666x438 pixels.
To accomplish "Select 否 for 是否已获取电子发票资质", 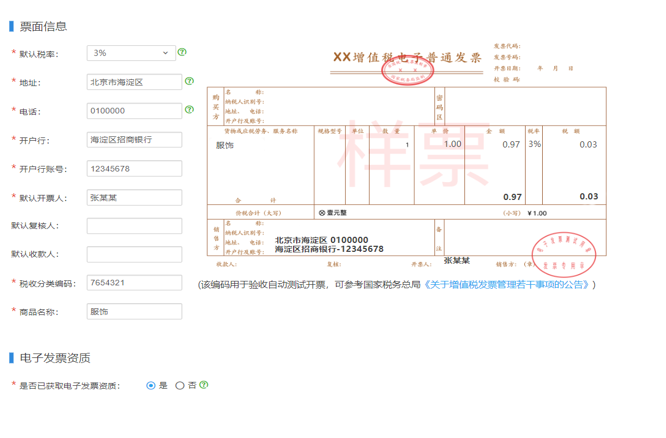I will click(180, 385).
